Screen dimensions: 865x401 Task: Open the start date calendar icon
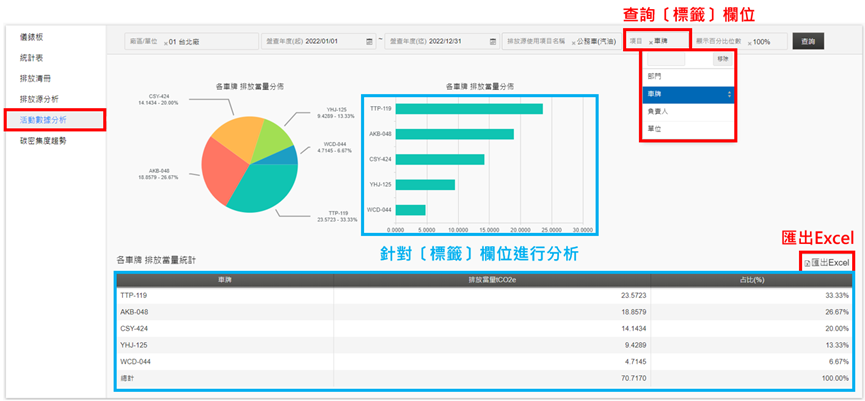tap(369, 42)
